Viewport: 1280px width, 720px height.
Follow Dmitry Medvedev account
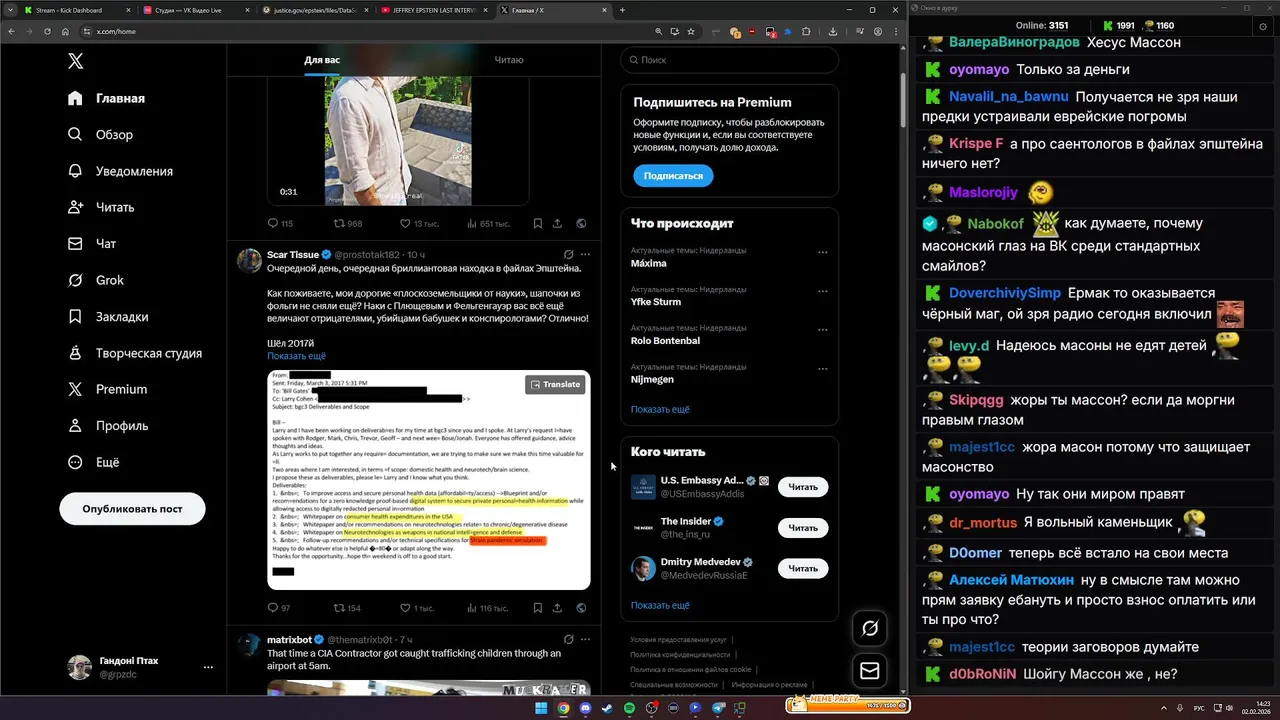click(x=803, y=568)
